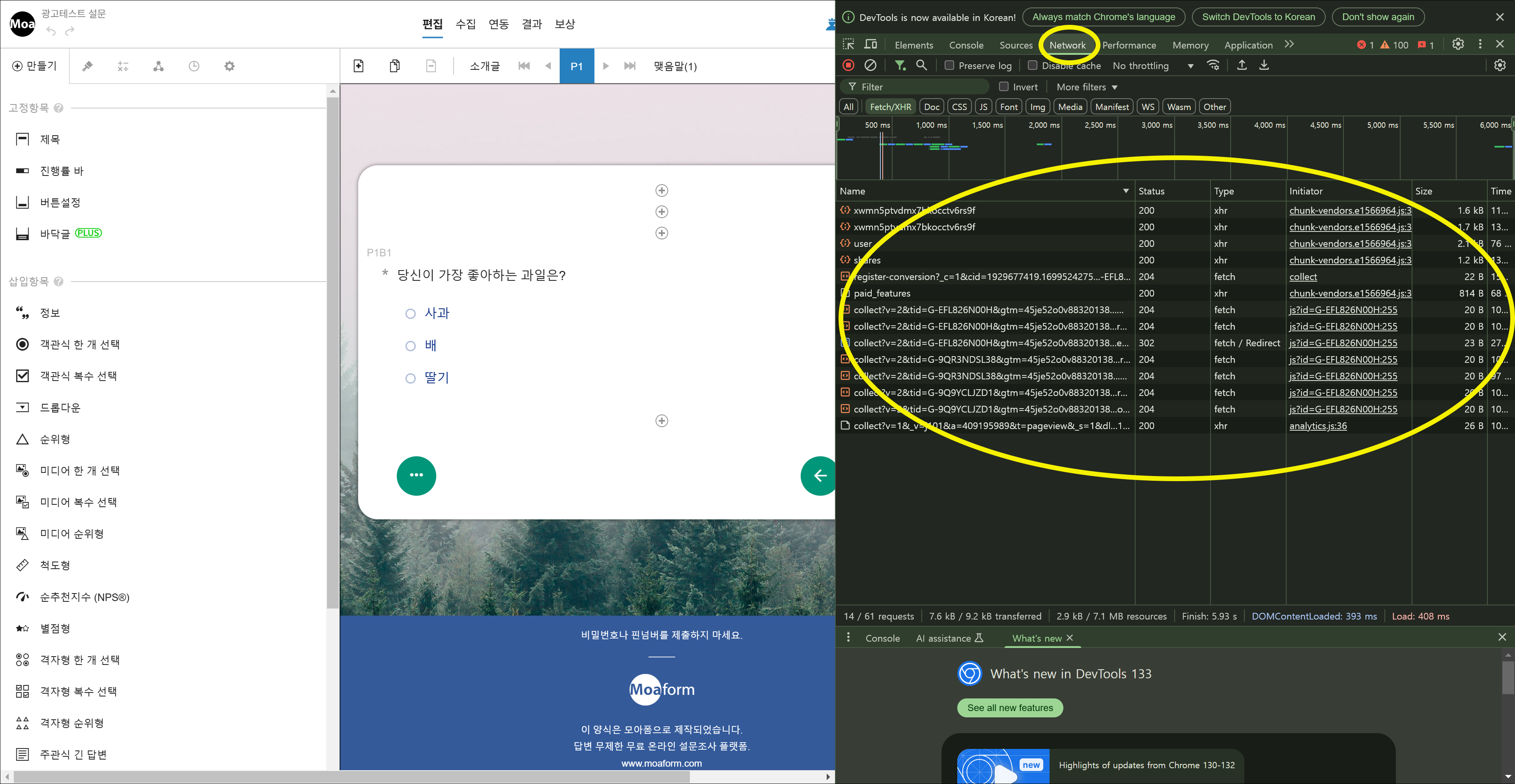Check the Invert filter checkbox

1004,86
